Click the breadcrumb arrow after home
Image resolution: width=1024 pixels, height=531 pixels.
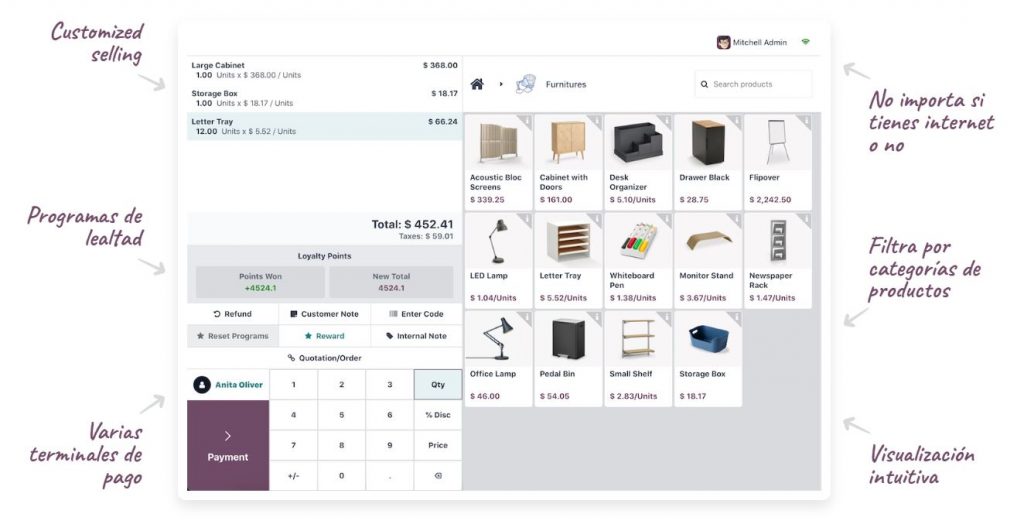point(501,85)
